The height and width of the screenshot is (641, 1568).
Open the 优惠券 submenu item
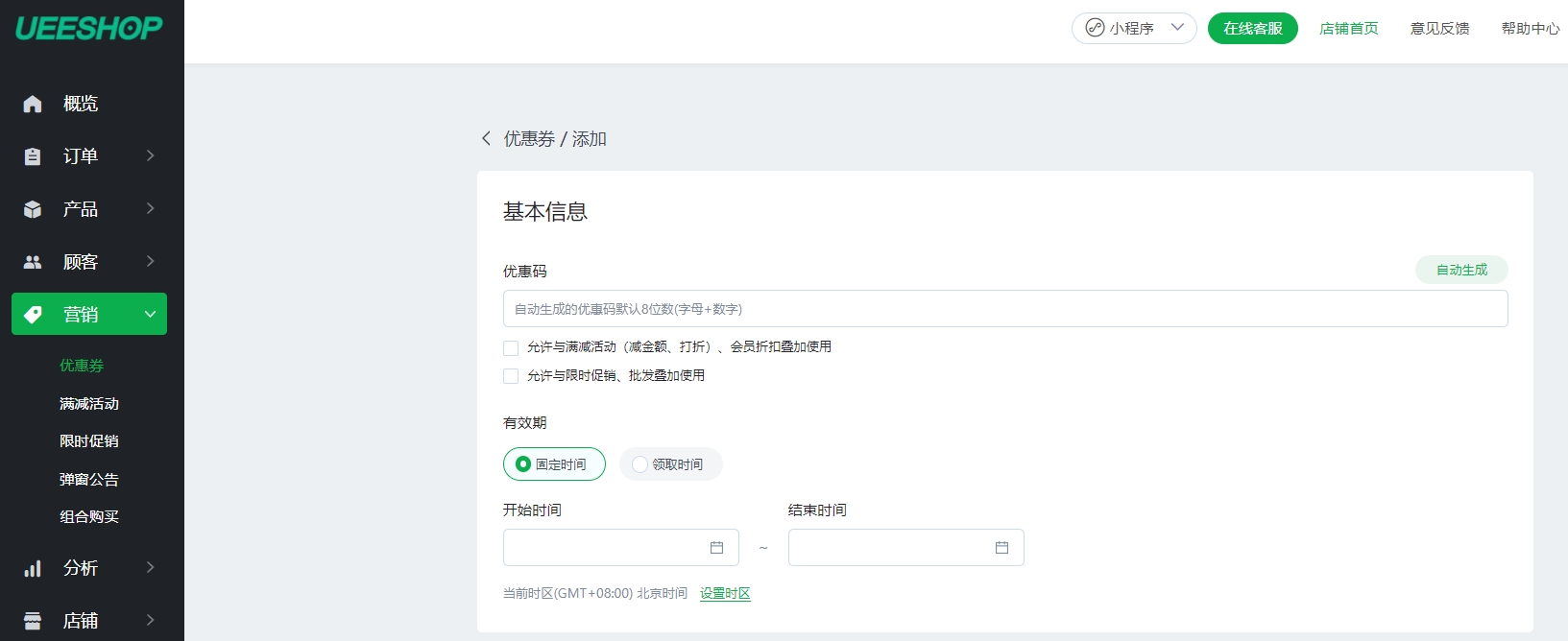click(82, 366)
